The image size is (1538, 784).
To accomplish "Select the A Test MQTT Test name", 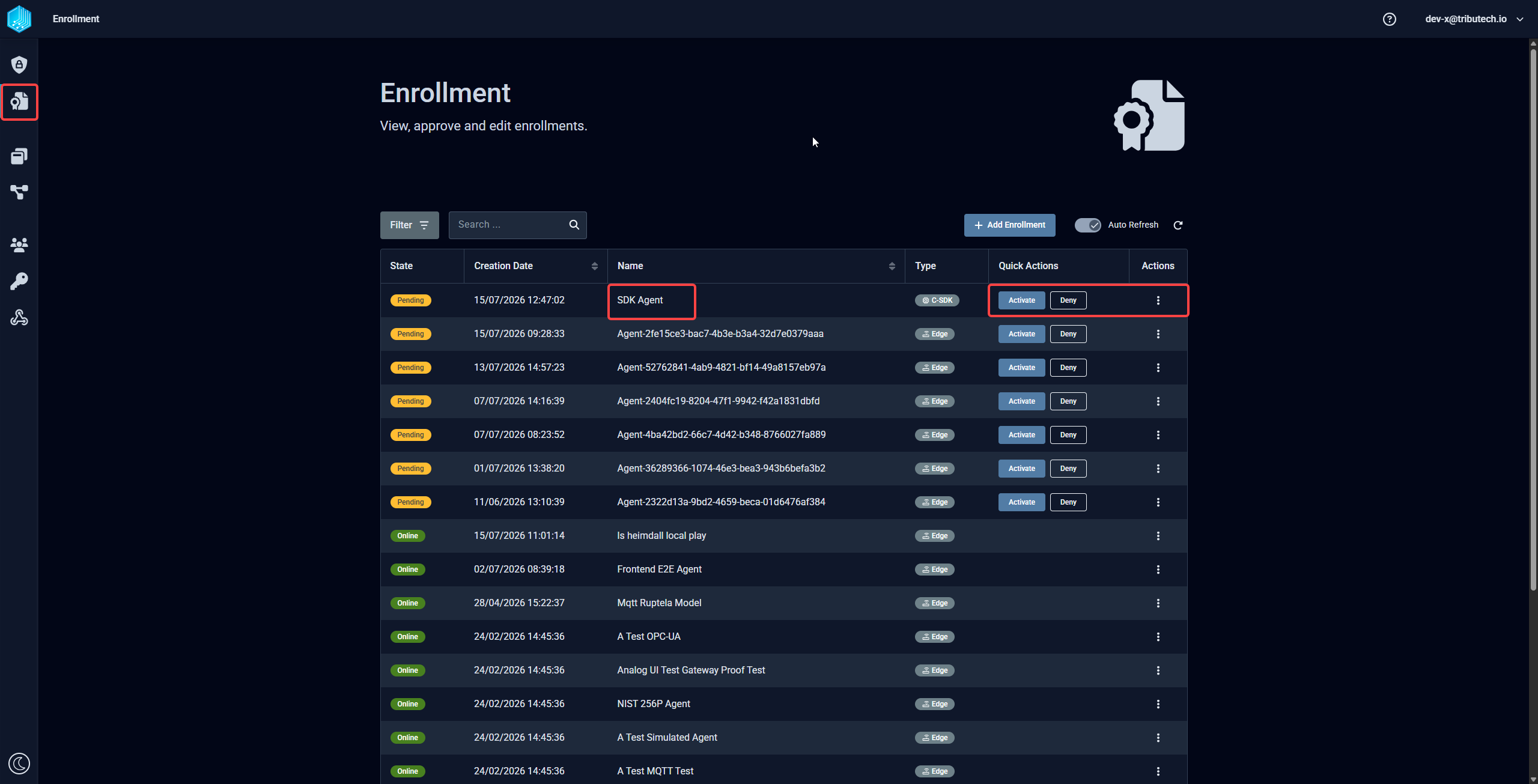I will 655,771.
